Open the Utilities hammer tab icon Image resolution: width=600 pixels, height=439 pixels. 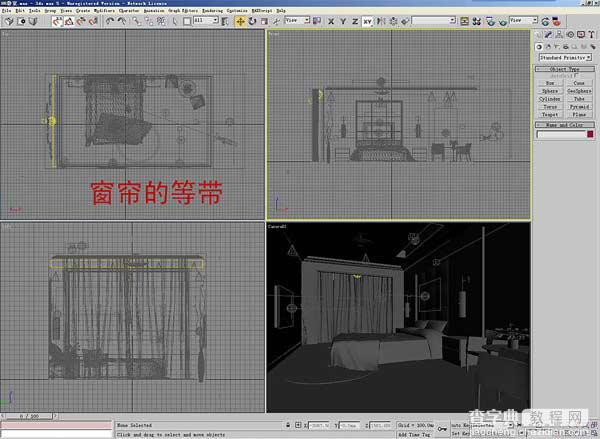pos(591,35)
